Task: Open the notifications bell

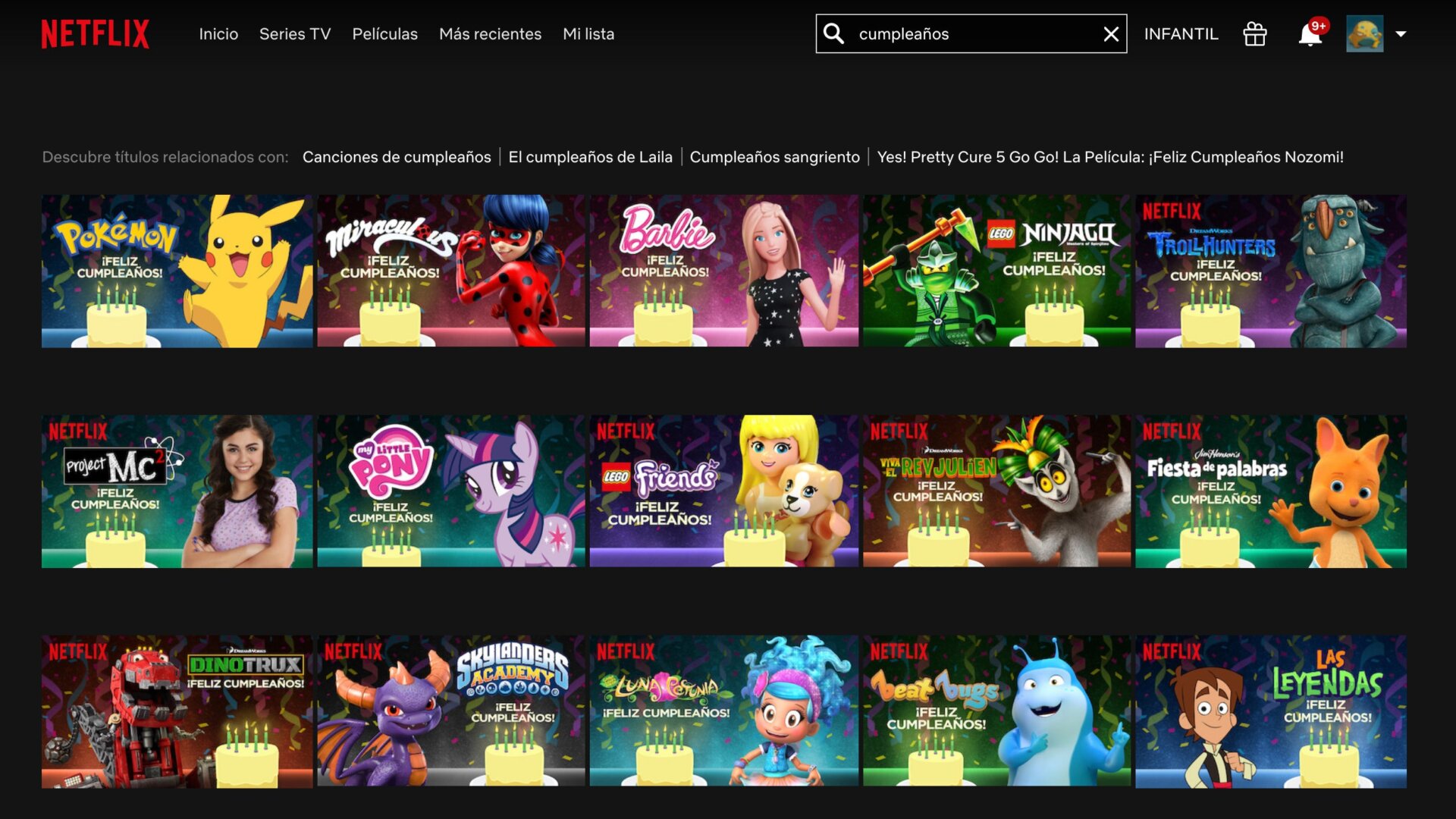Action: point(1310,35)
